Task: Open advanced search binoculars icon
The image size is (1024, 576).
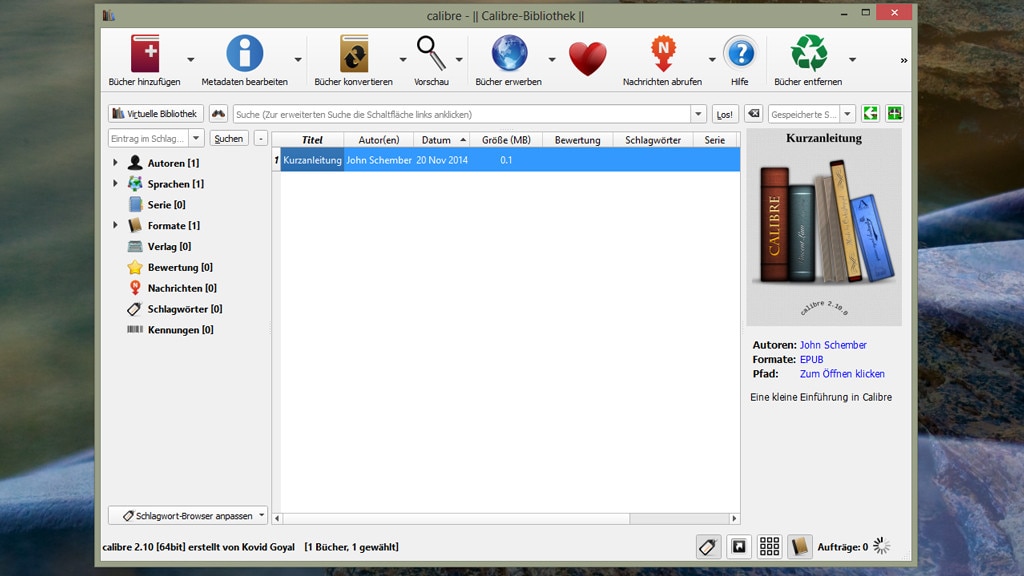Action: click(218, 114)
